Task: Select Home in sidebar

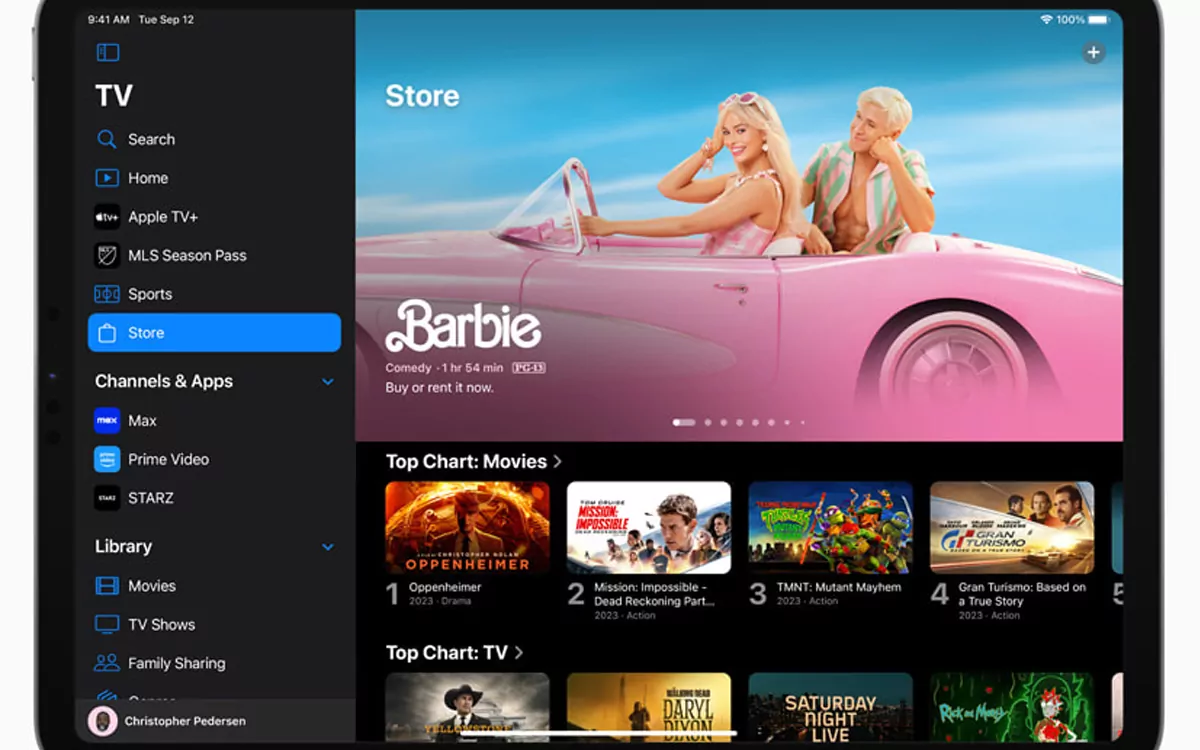Action: click(x=214, y=178)
